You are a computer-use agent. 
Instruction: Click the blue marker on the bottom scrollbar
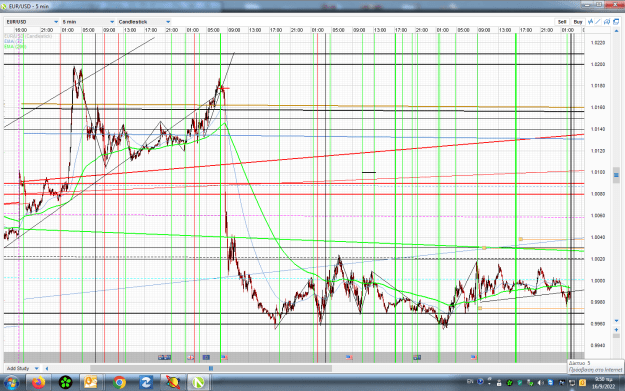211,369
